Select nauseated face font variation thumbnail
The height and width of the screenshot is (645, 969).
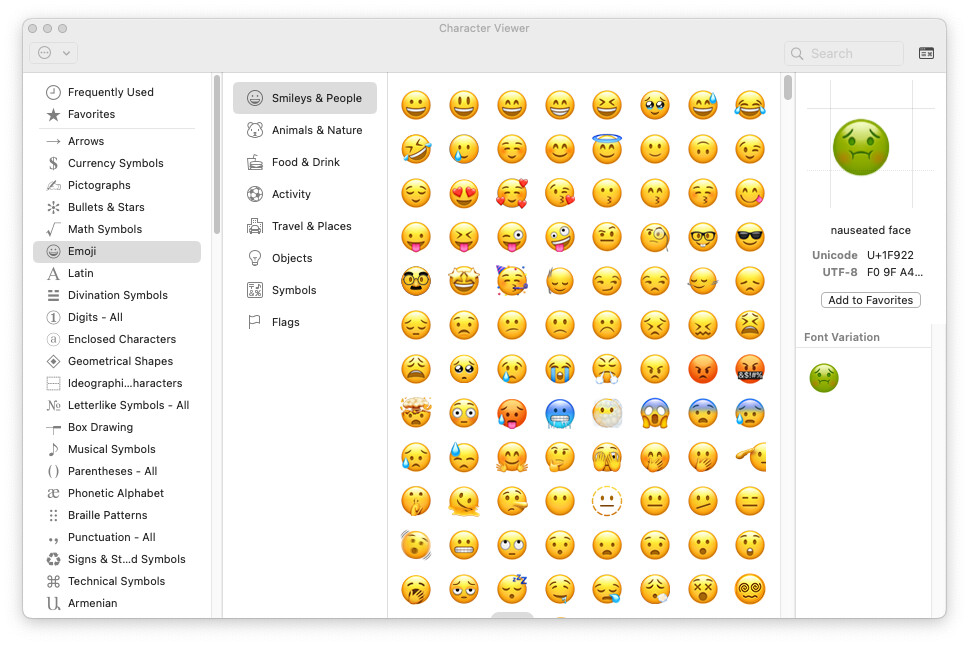pyautogui.click(x=824, y=378)
